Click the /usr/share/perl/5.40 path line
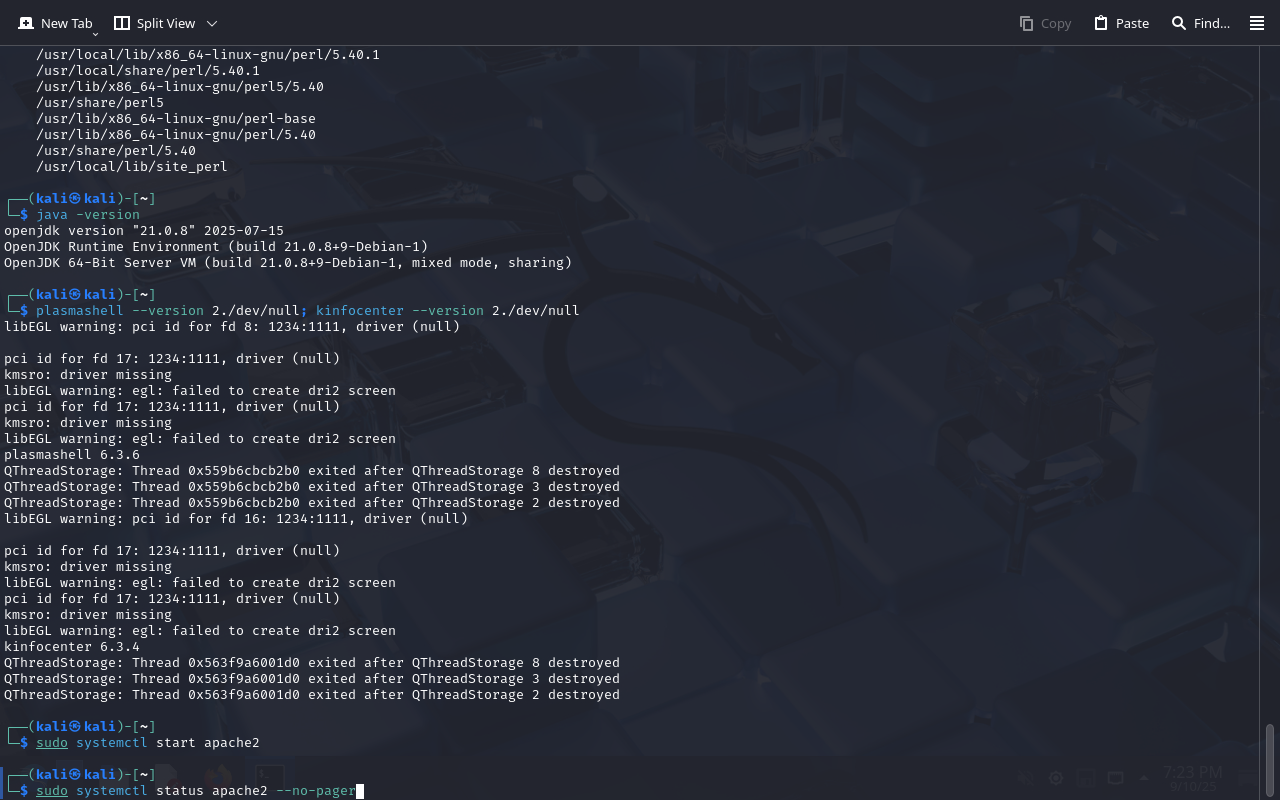1280x800 pixels. point(116,151)
